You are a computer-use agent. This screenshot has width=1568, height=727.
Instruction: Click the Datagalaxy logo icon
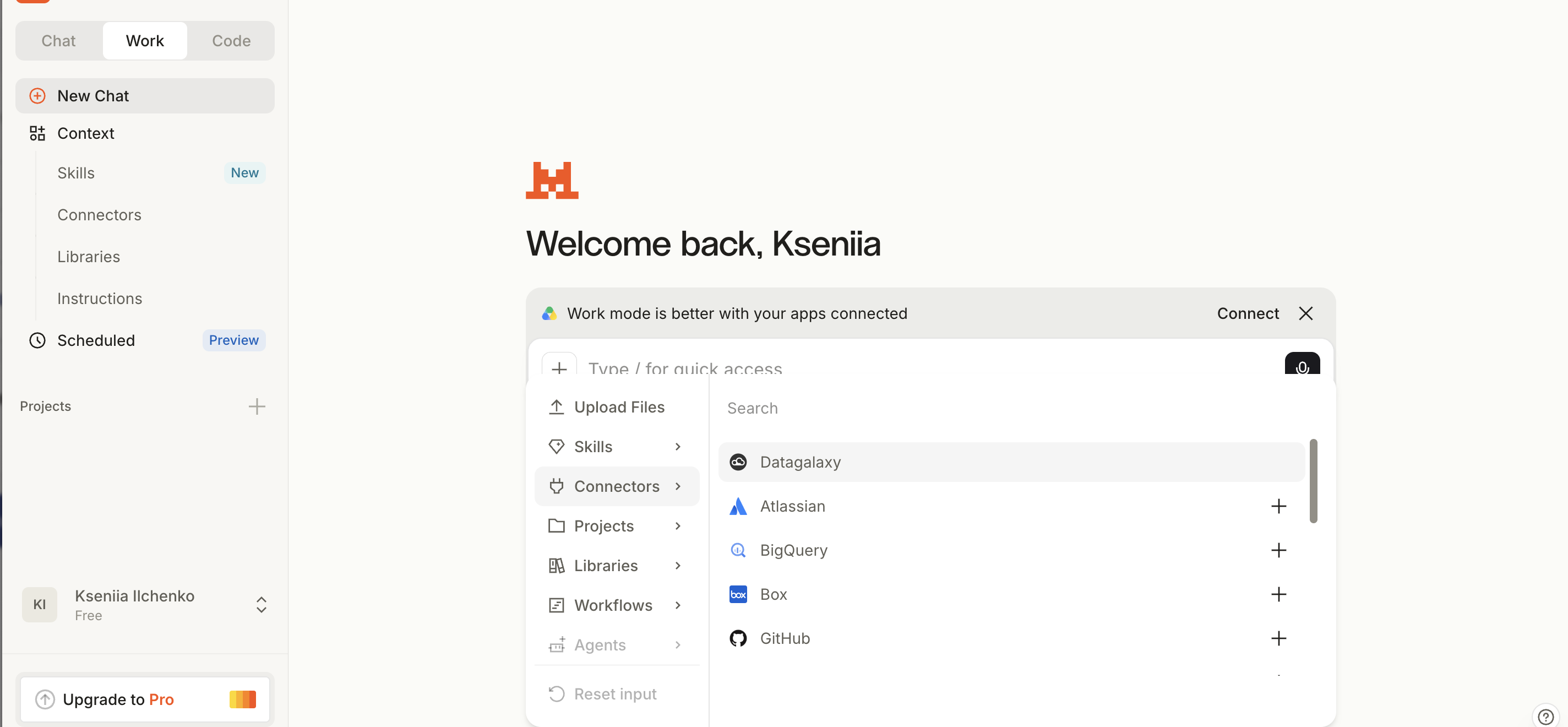point(738,462)
